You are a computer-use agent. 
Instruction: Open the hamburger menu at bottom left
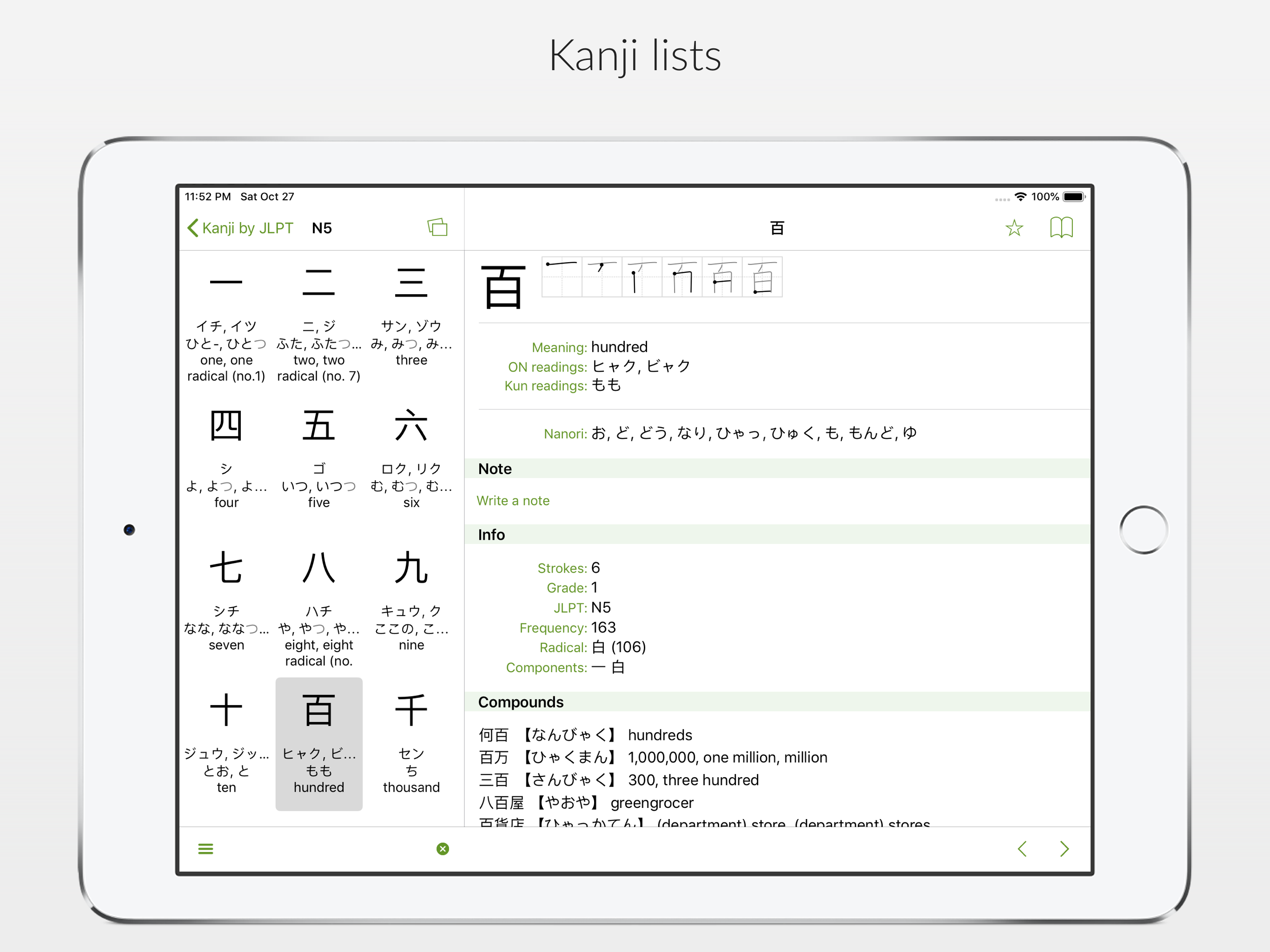coord(205,849)
